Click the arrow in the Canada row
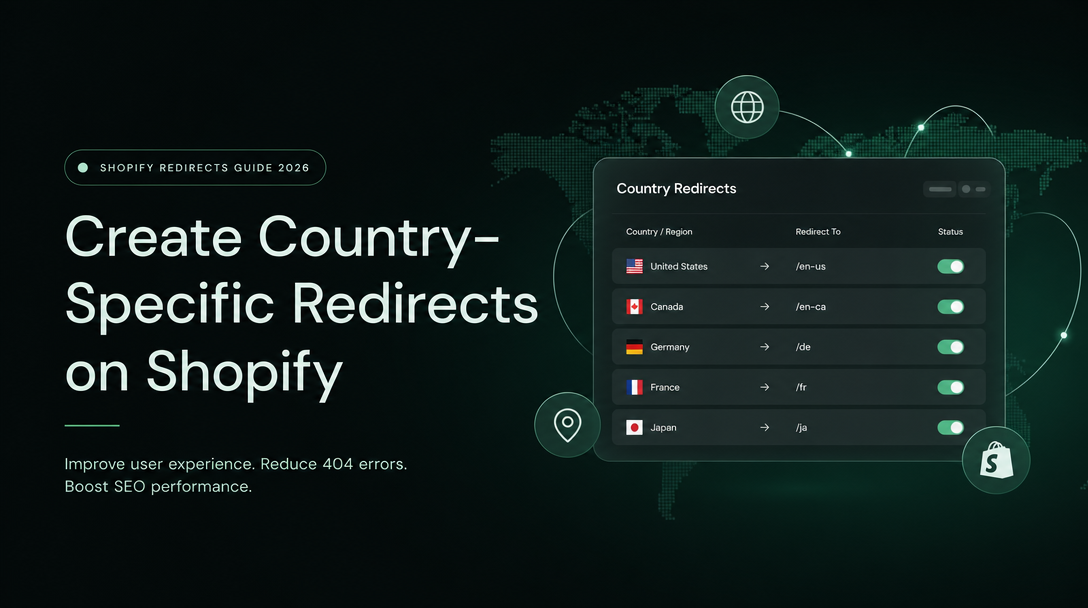 [x=764, y=307]
